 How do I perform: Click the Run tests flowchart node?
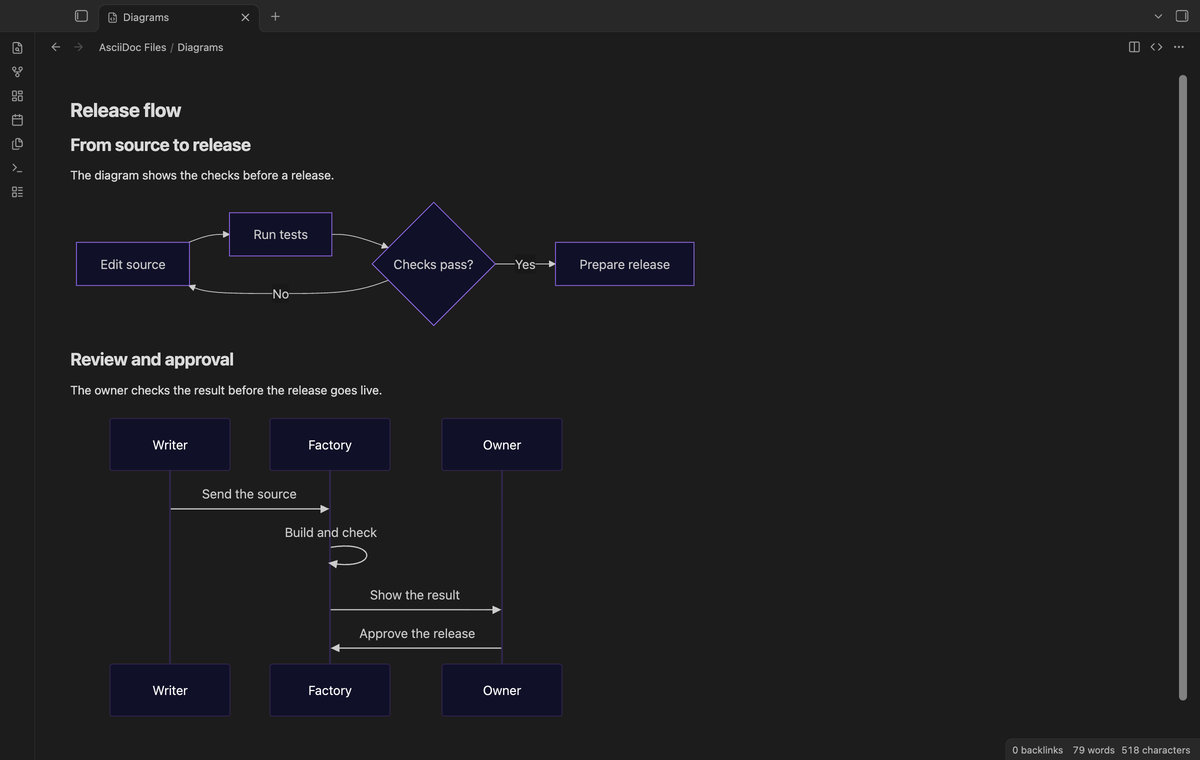coord(280,234)
